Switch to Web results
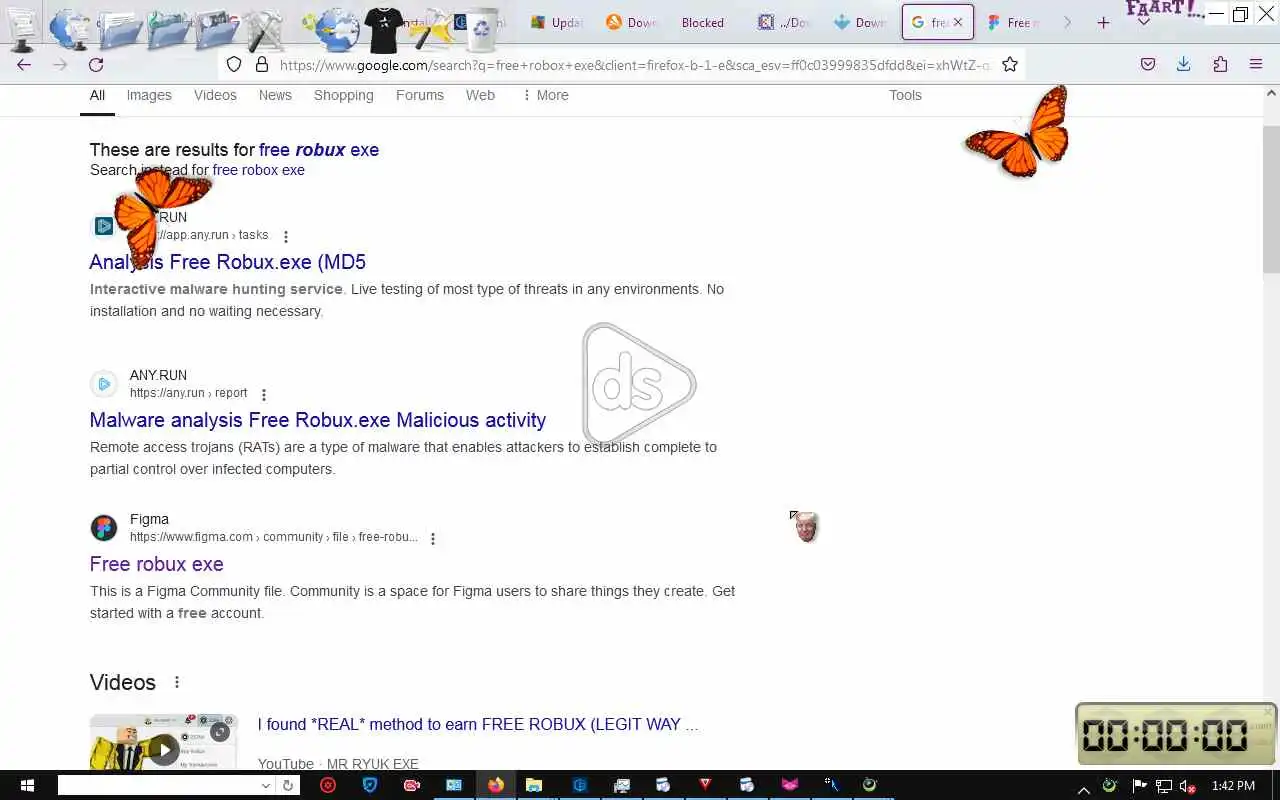Viewport: 1280px width, 800px height. (480, 95)
